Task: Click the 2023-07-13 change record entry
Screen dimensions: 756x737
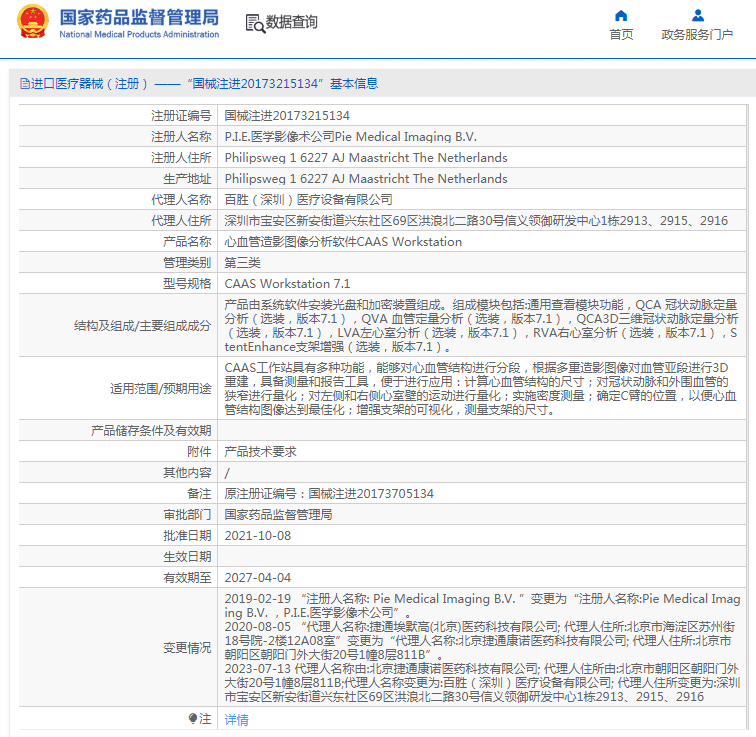Action: (482, 683)
